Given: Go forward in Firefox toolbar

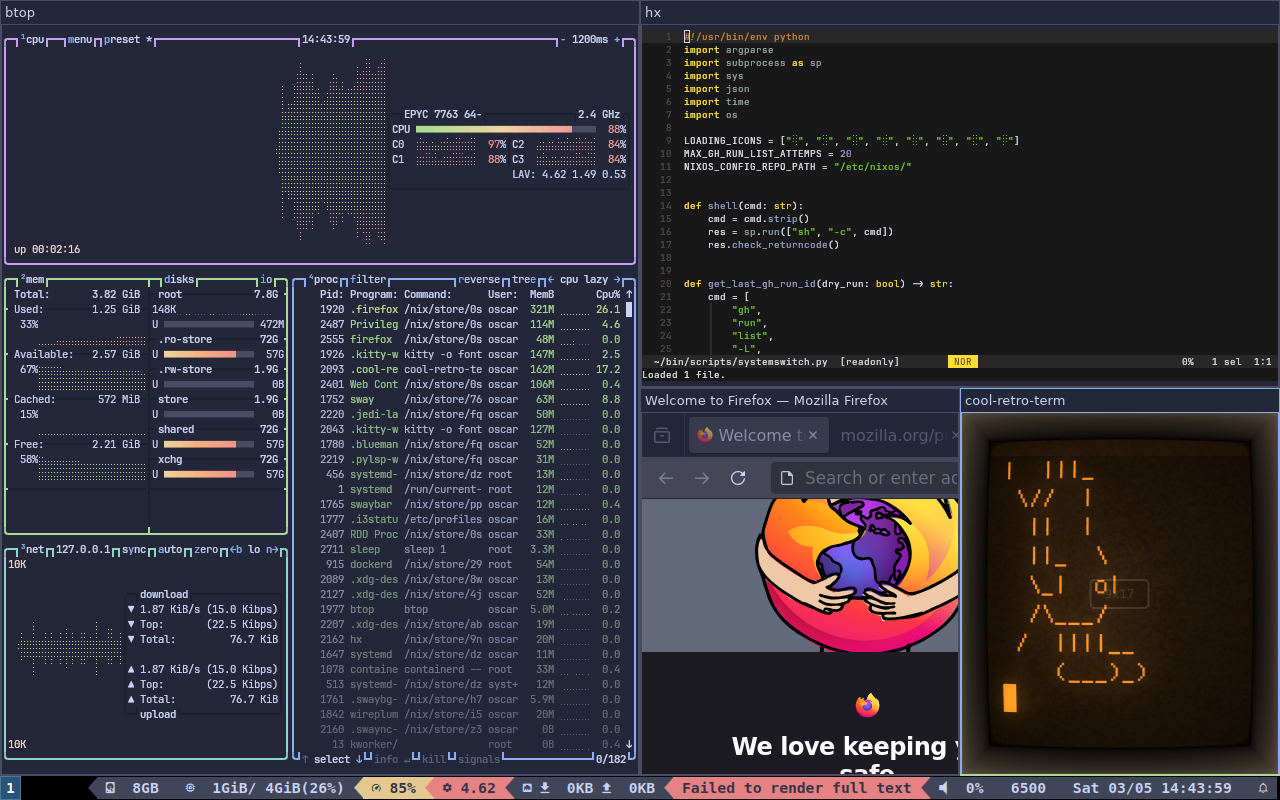Looking at the screenshot, I should [x=702, y=478].
